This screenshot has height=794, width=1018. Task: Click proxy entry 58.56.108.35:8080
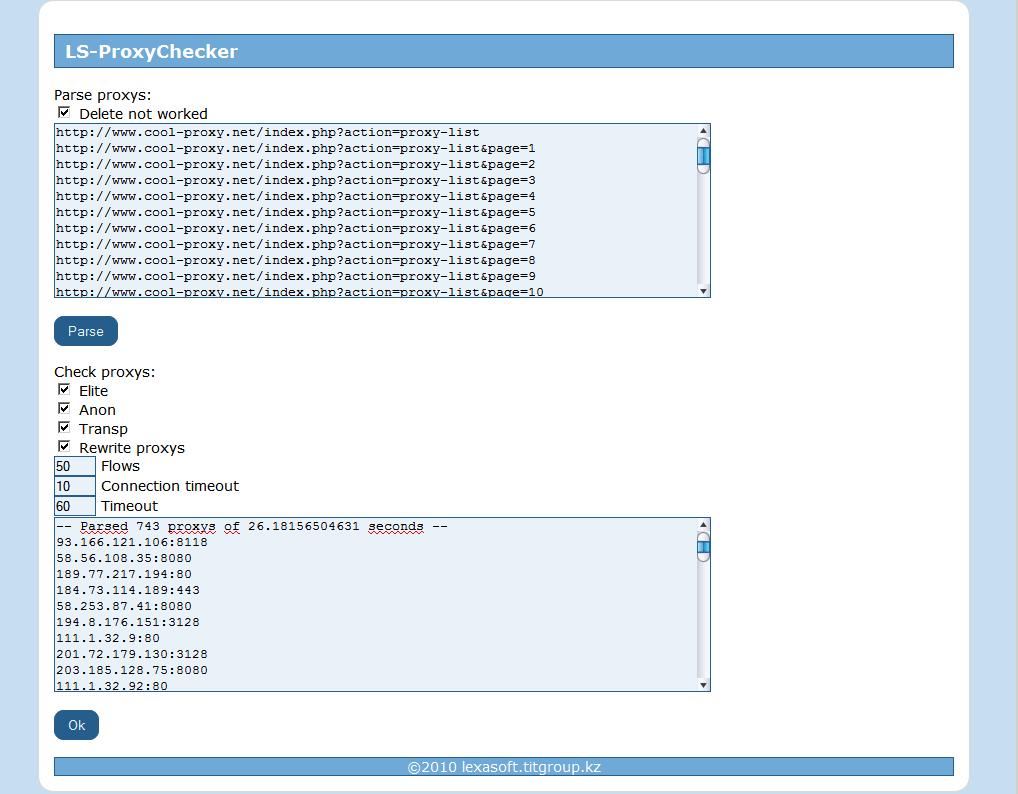point(124,558)
